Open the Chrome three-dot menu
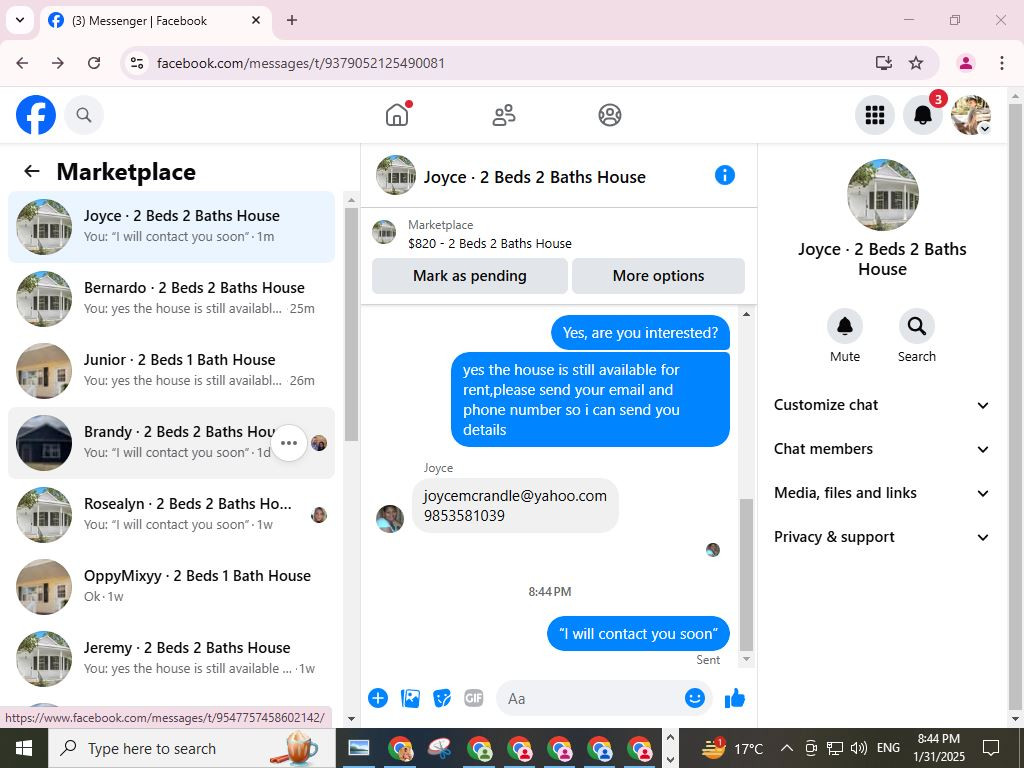Viewport: 1024px width, 768px height. coord(1002,63)
